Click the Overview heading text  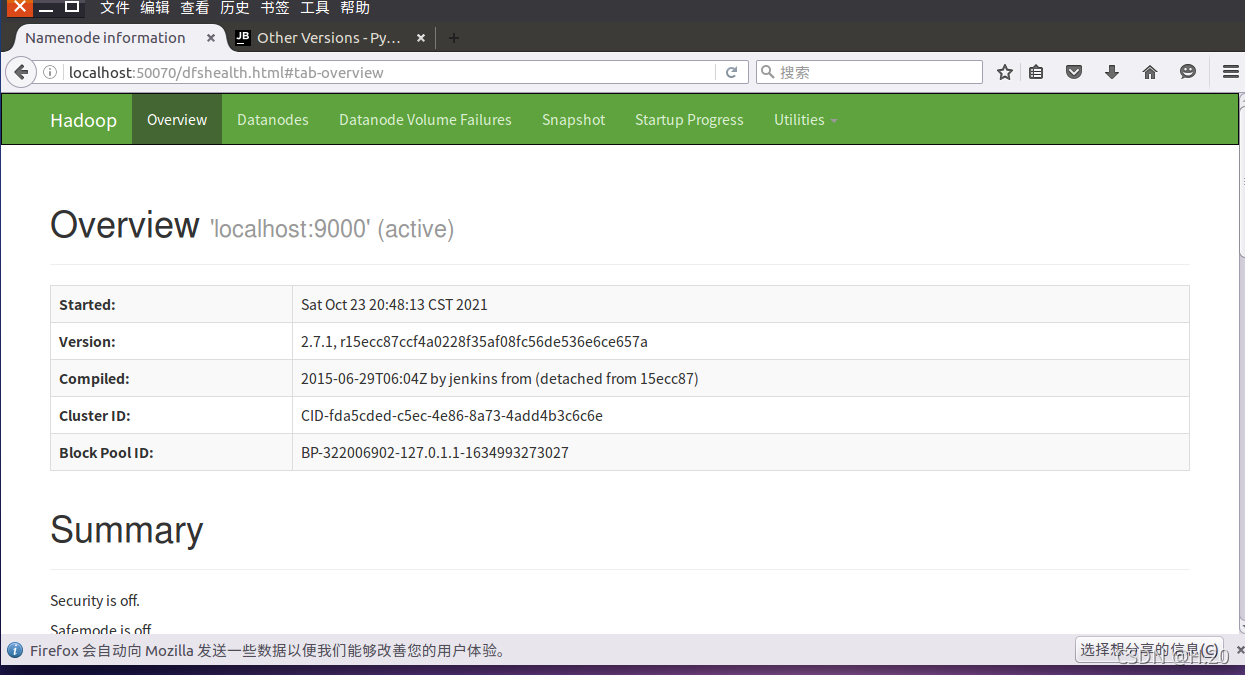[x=125, y=225]
